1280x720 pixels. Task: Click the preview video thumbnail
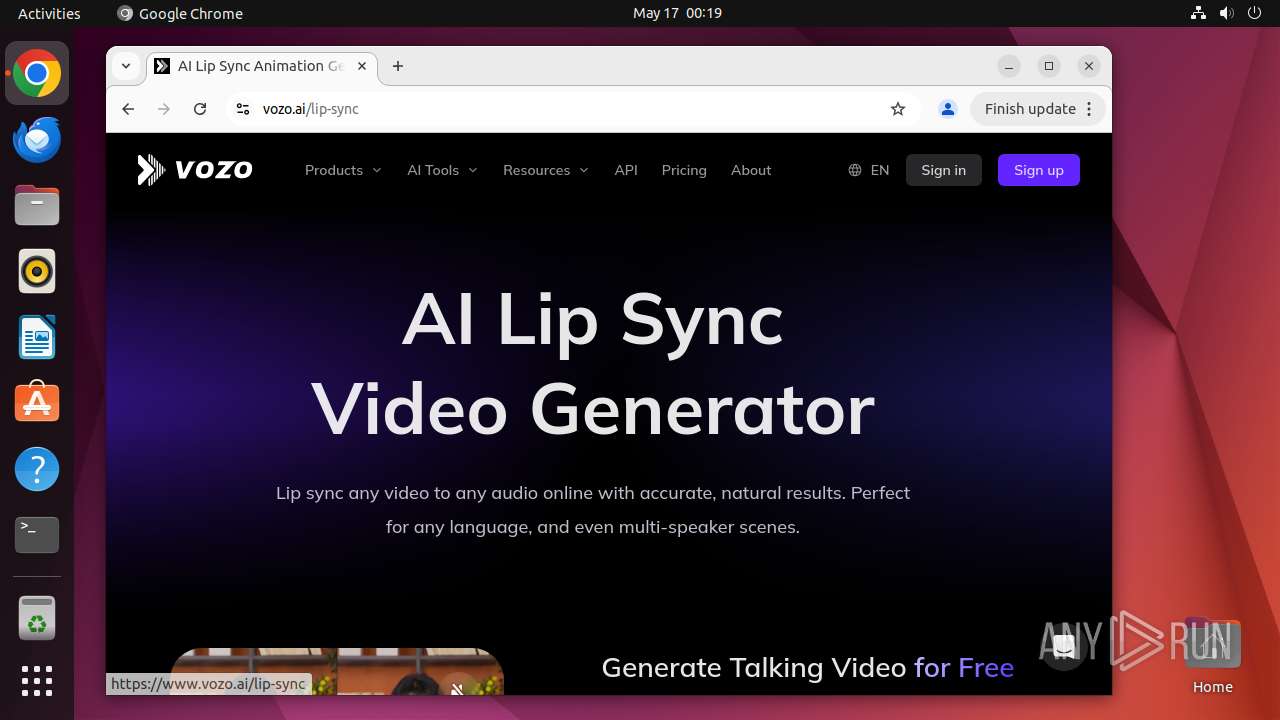pyautogui.click(x=336, y=672)
